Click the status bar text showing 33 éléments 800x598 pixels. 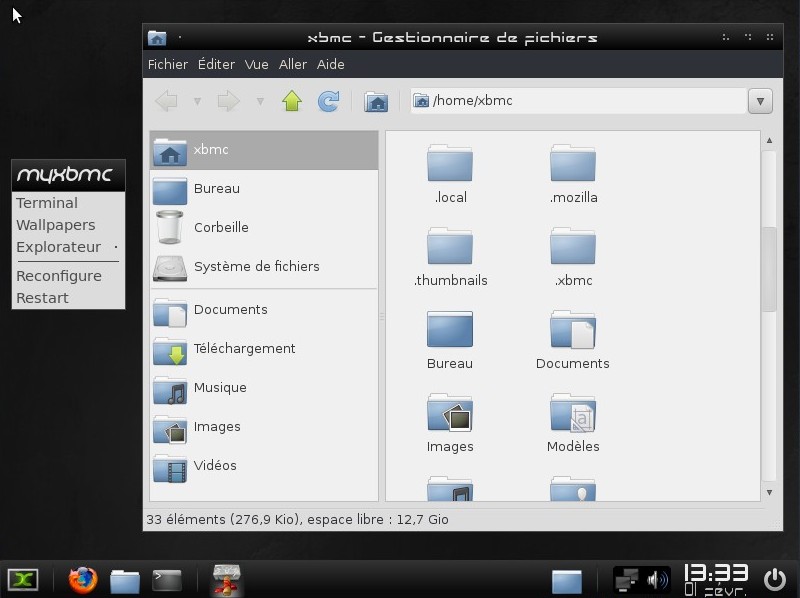[x=297, y=519]
